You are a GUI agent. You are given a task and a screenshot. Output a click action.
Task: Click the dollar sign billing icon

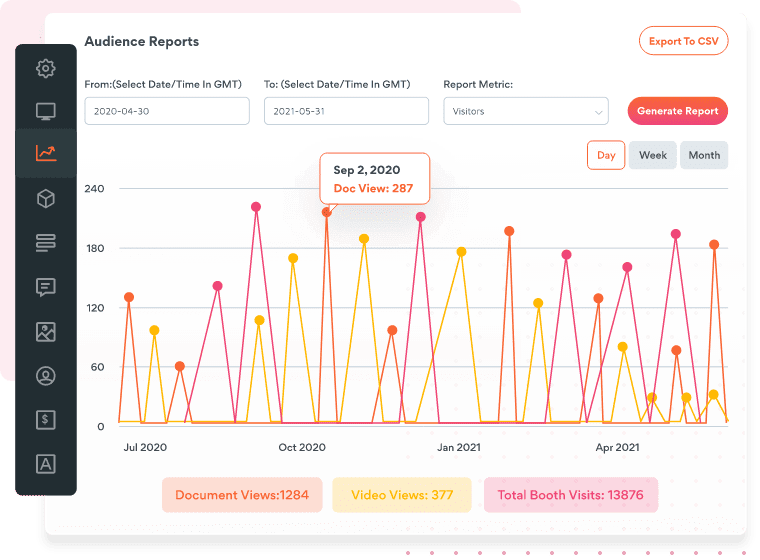click(x=45, y=420)
